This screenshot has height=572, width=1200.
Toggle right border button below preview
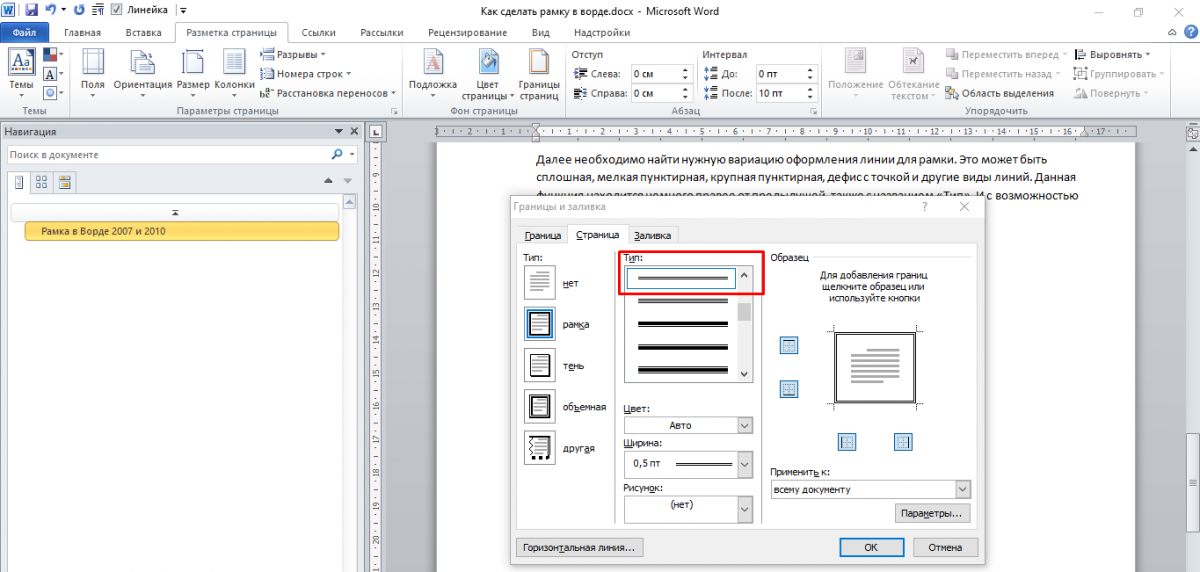pyautogui.click(x=903, y=441)
